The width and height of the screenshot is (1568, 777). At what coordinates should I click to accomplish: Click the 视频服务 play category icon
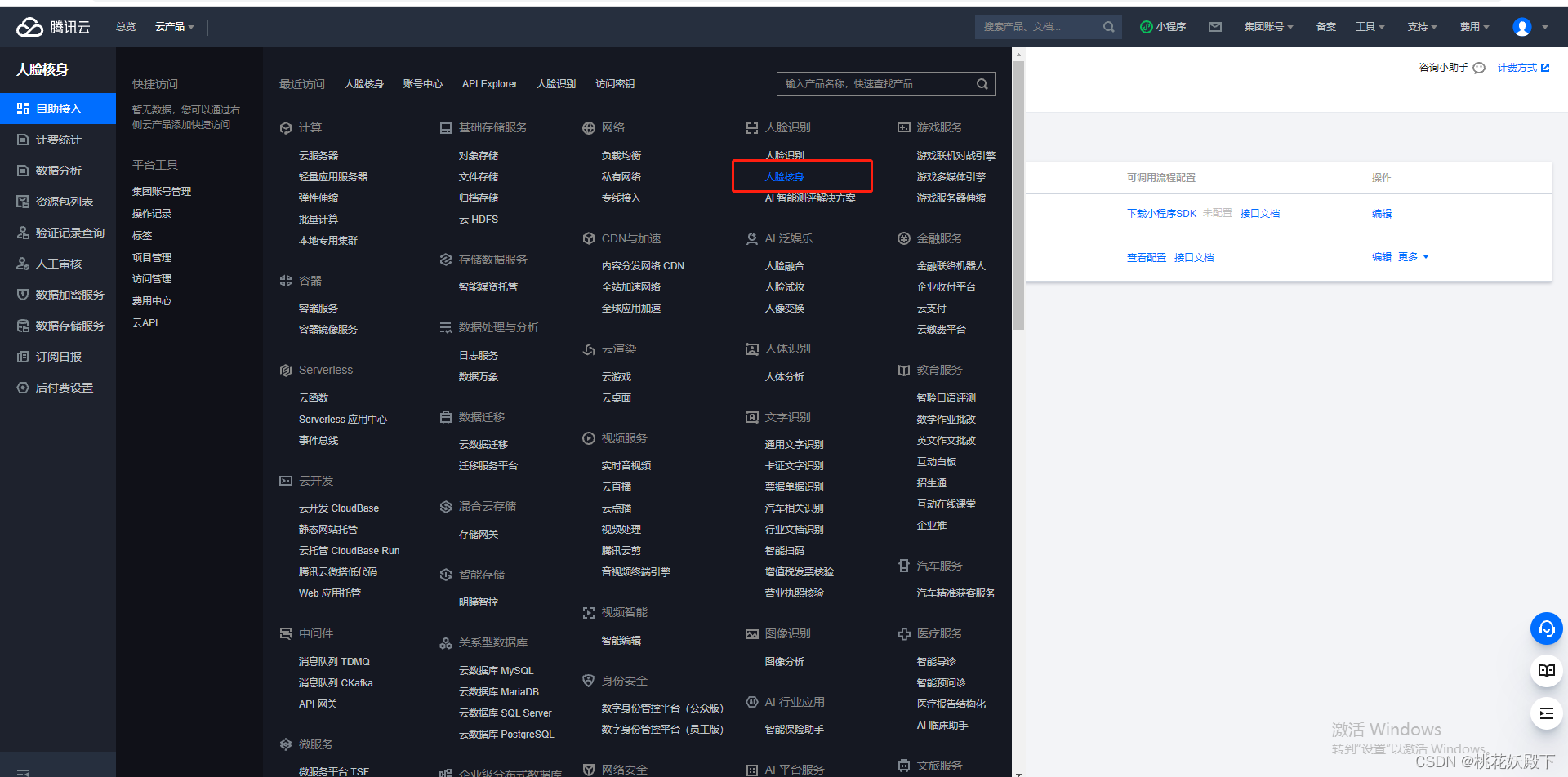(589, 438)
